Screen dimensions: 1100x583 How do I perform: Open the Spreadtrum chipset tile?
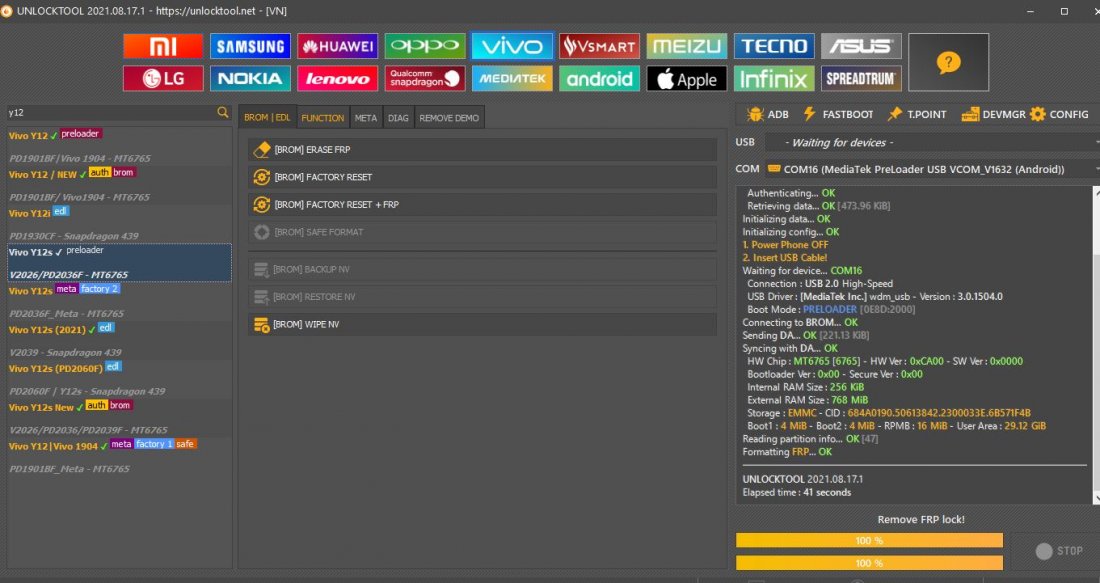point(861,79)
